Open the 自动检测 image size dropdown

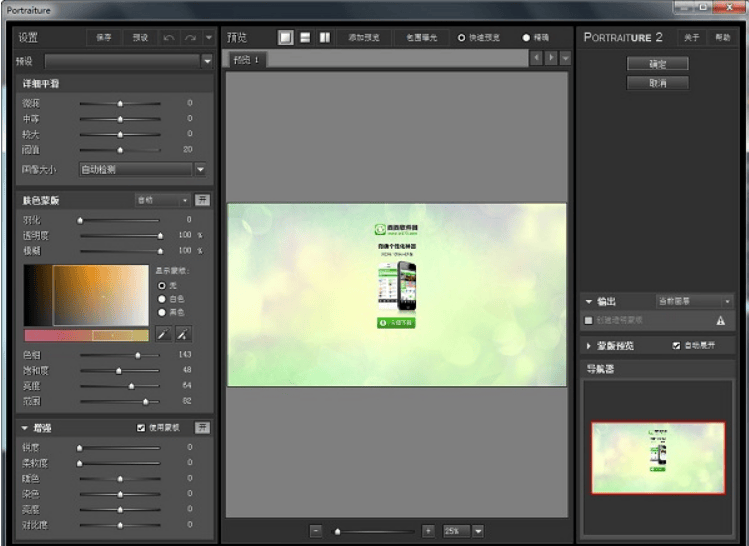200,170
